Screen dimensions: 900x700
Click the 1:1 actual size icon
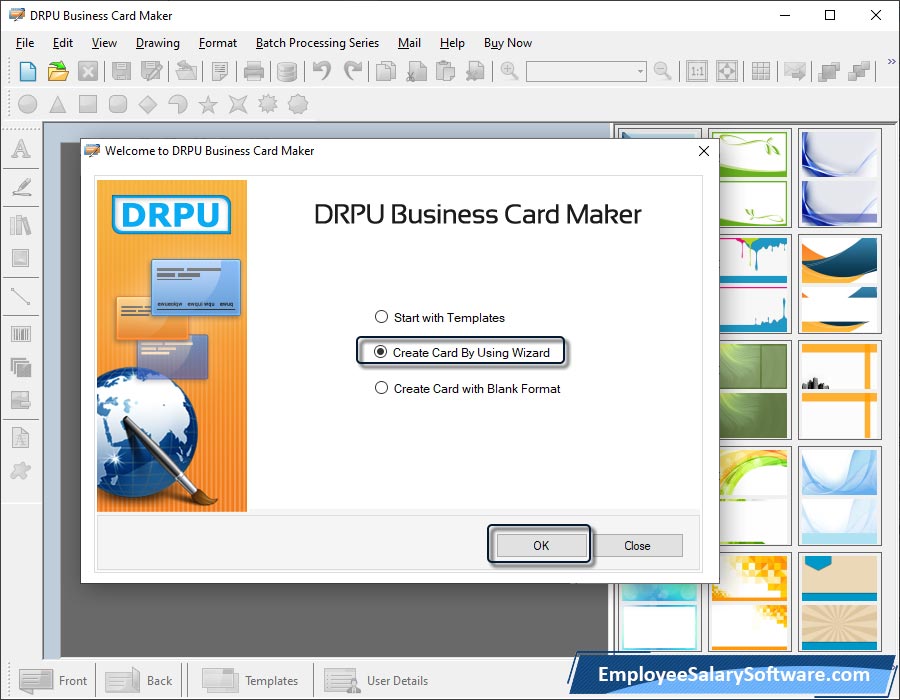pyautogui.click(x=697, y=72)
